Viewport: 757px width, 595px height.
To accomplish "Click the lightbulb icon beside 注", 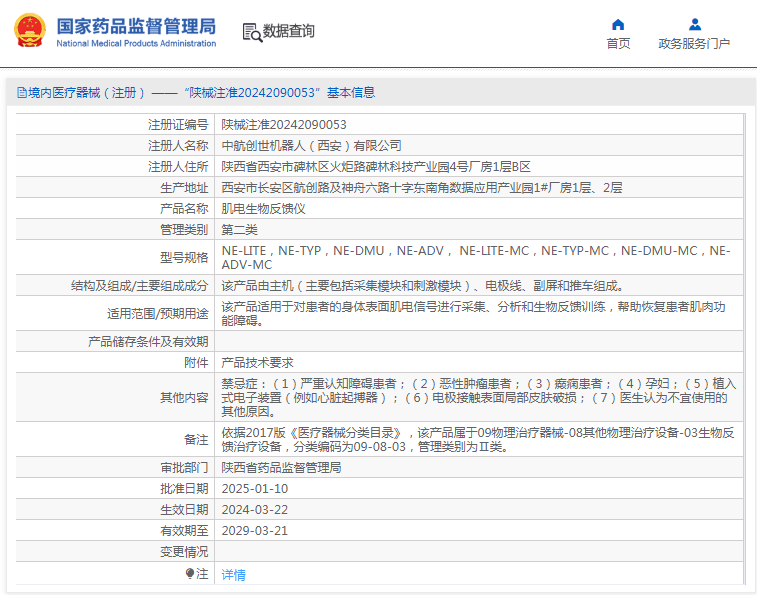I will pos(190,574).
